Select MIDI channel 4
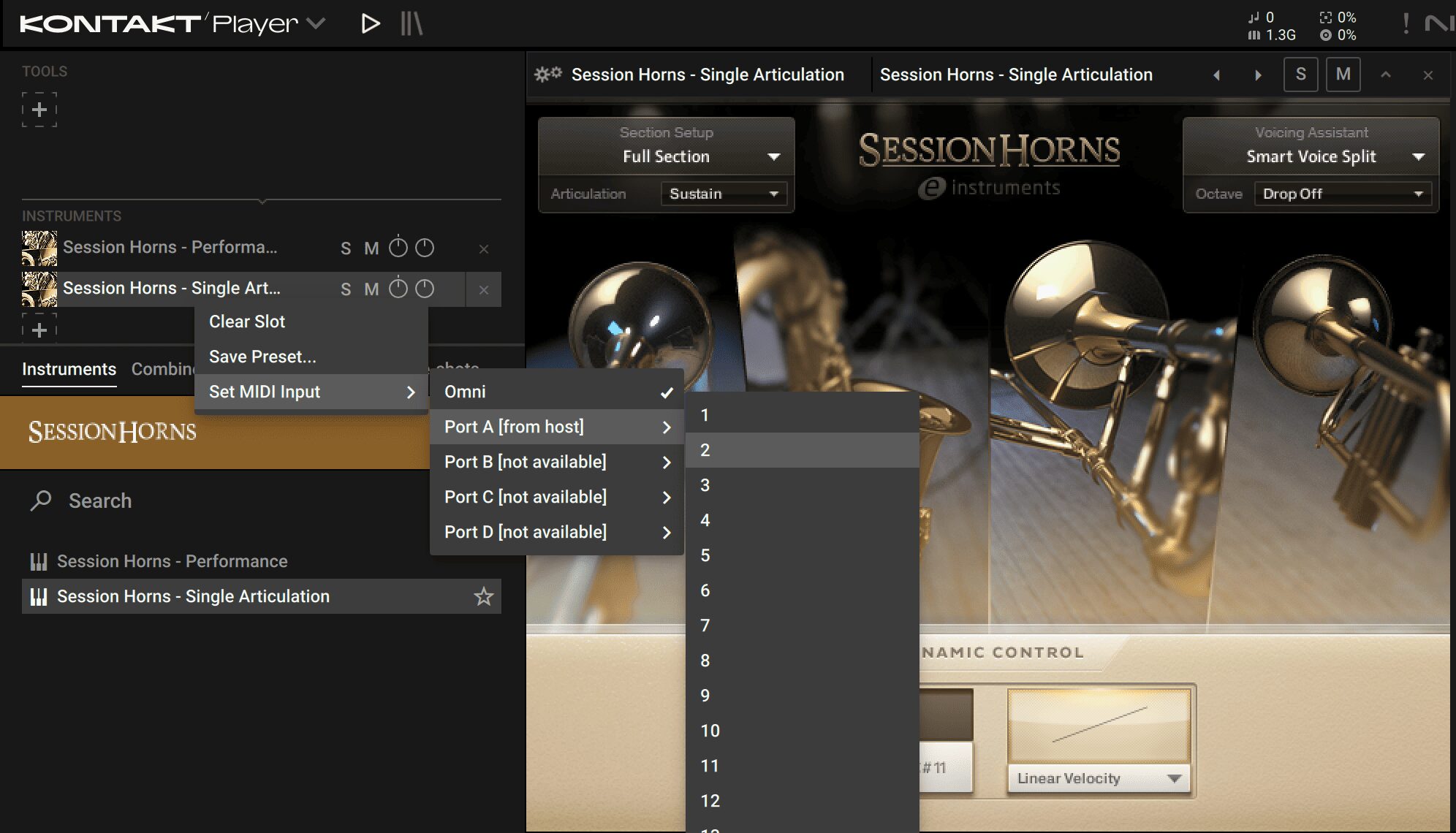 click(x=803, y=520)
